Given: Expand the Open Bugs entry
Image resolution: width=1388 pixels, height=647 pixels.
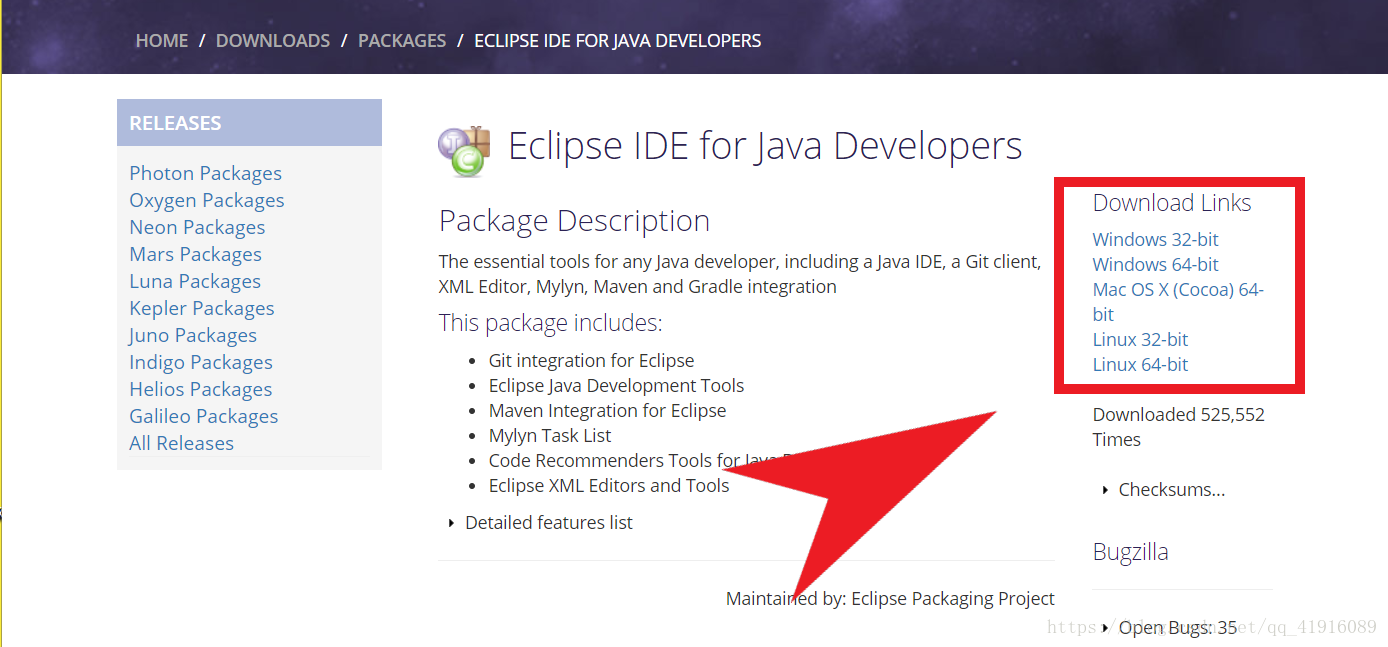Looking at the screenshot, I should click(1169, 627).
